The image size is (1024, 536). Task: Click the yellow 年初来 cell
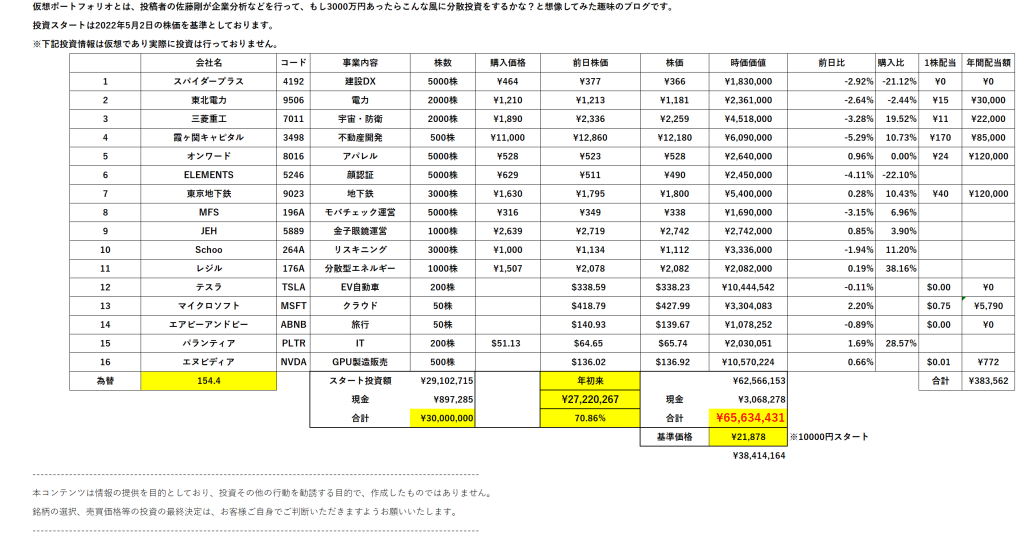click(590, 381)
